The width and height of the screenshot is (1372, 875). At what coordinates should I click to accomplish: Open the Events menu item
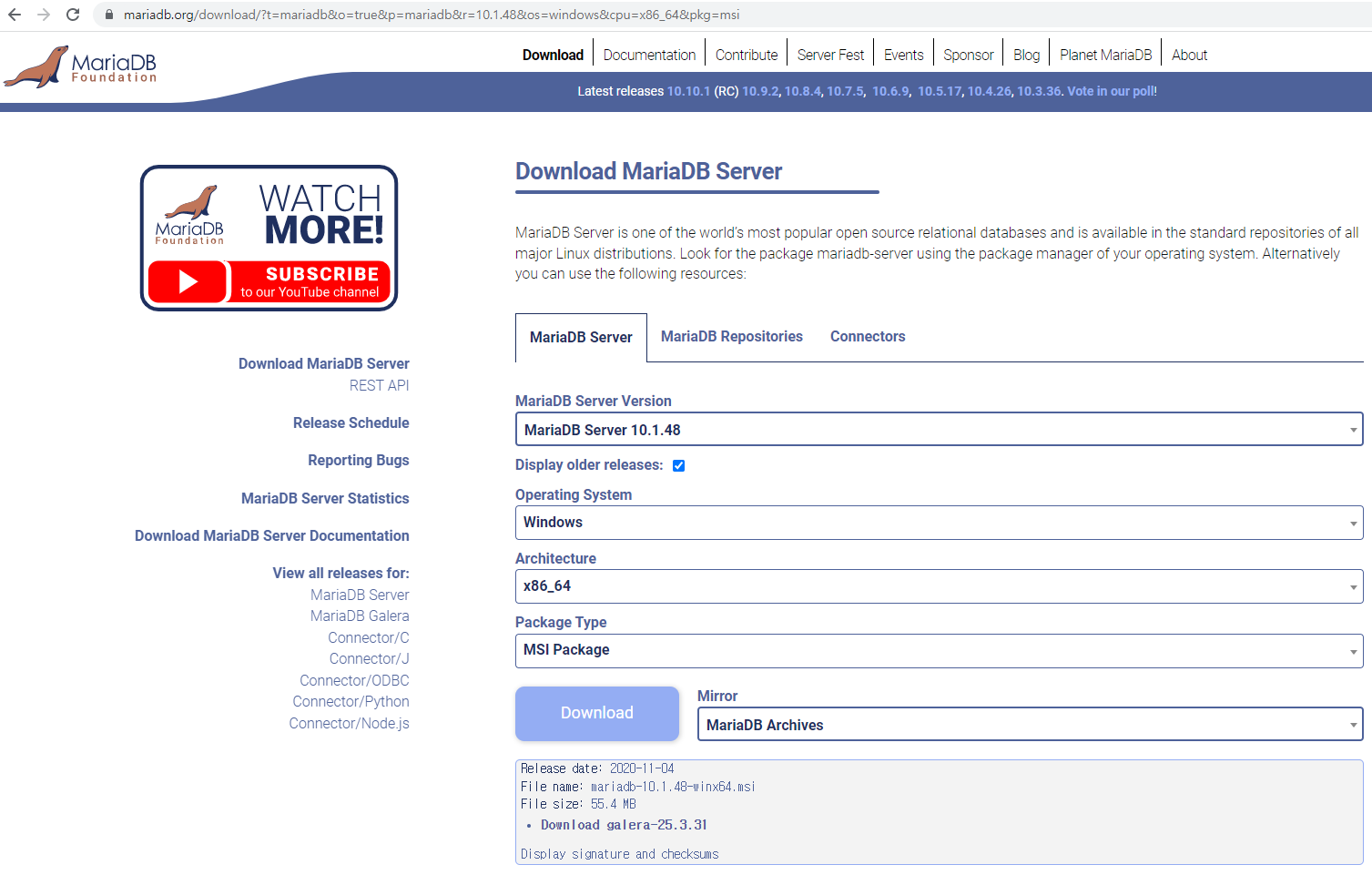click(903, 55)
